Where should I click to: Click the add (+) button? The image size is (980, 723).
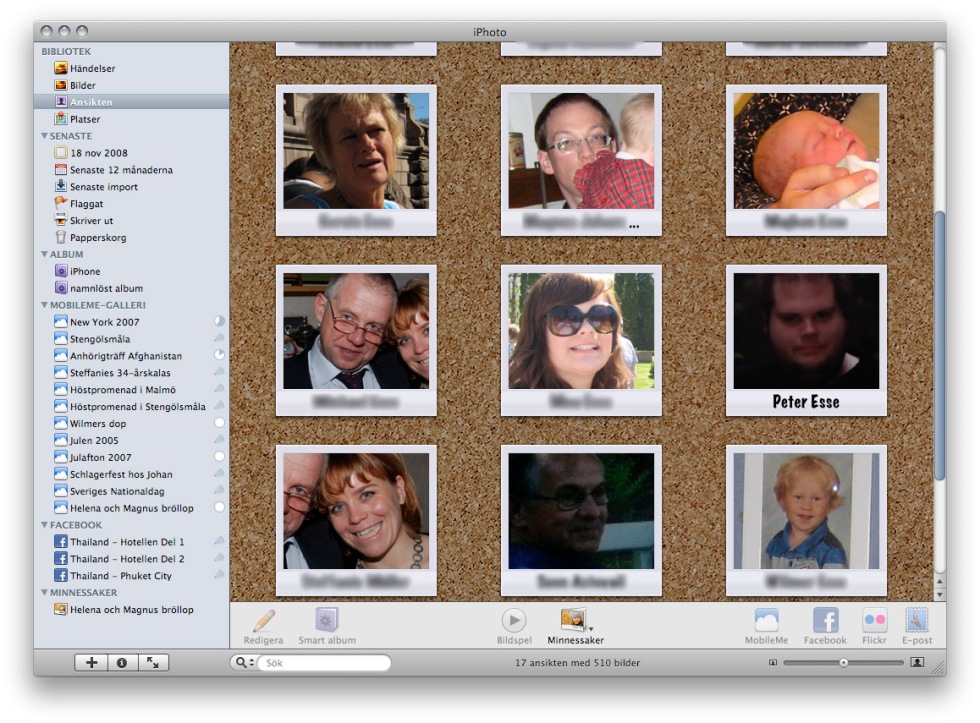pyautogui.click(x=91, y=663)
